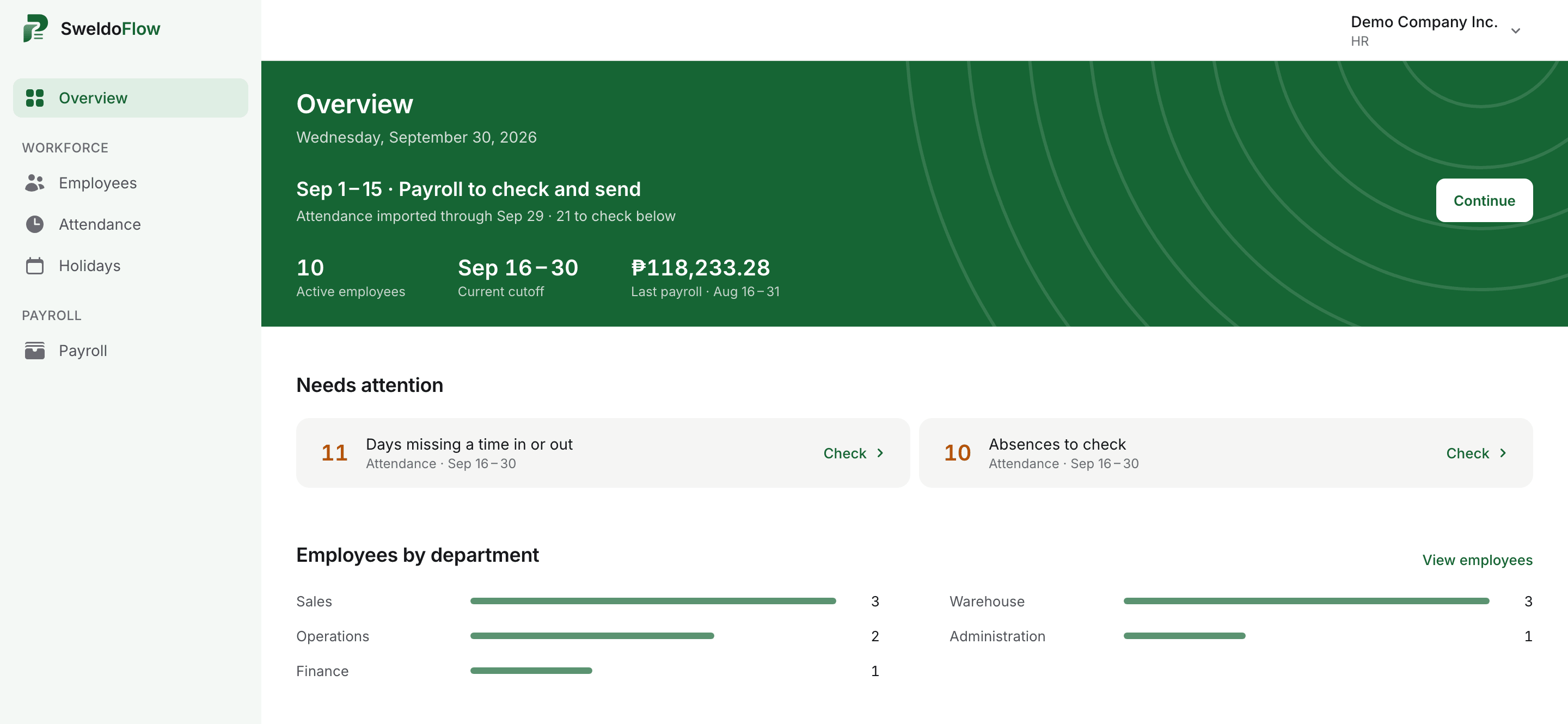Click the SweldoFlow logo icon

coord(35,29)
